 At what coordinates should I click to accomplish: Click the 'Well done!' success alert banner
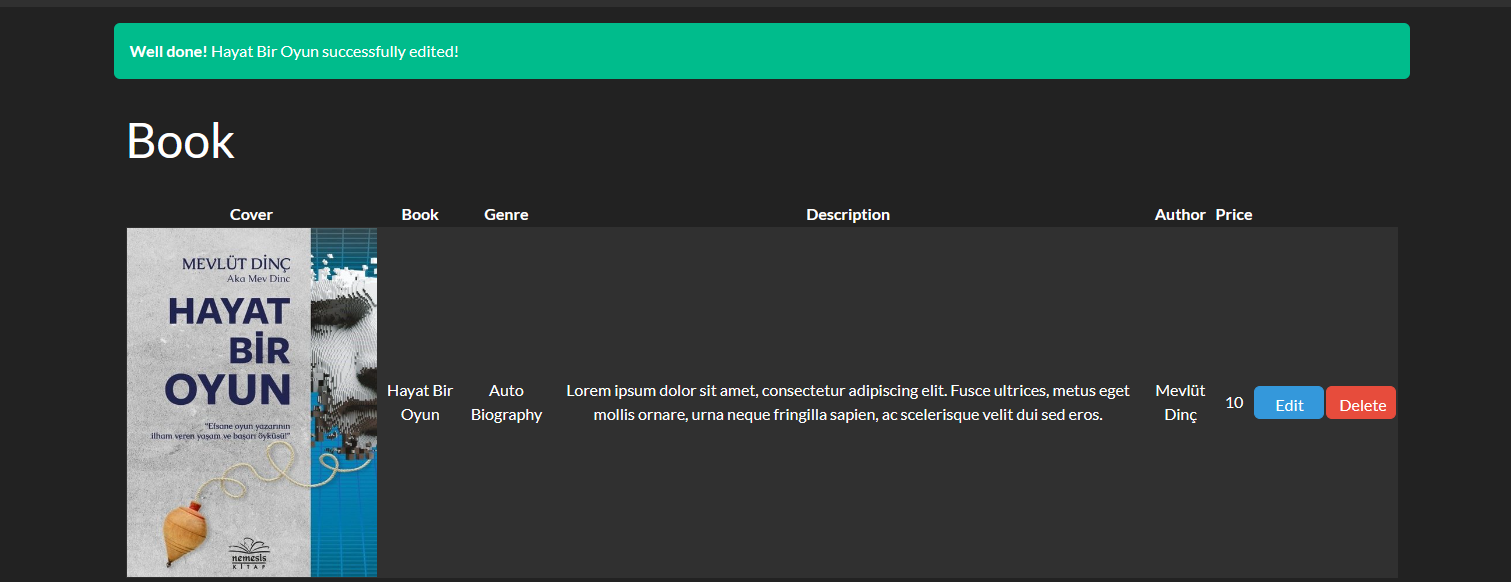[x=761, y=51]
